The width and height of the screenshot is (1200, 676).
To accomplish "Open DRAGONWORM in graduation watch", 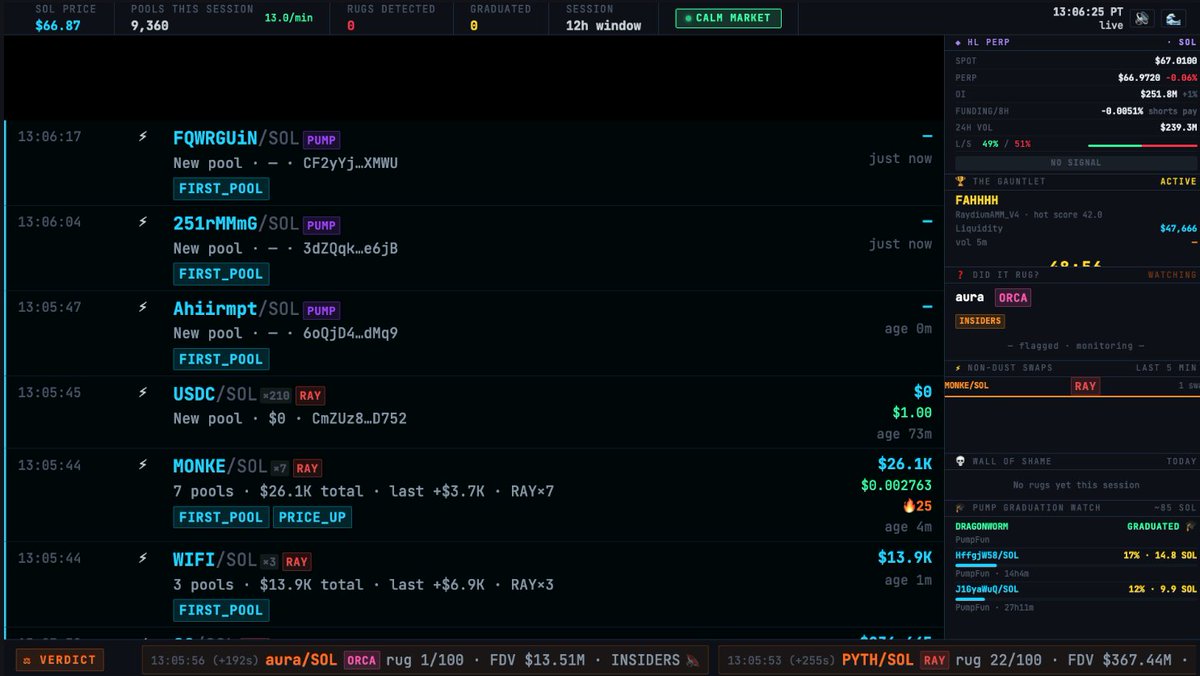I will 982,526.
